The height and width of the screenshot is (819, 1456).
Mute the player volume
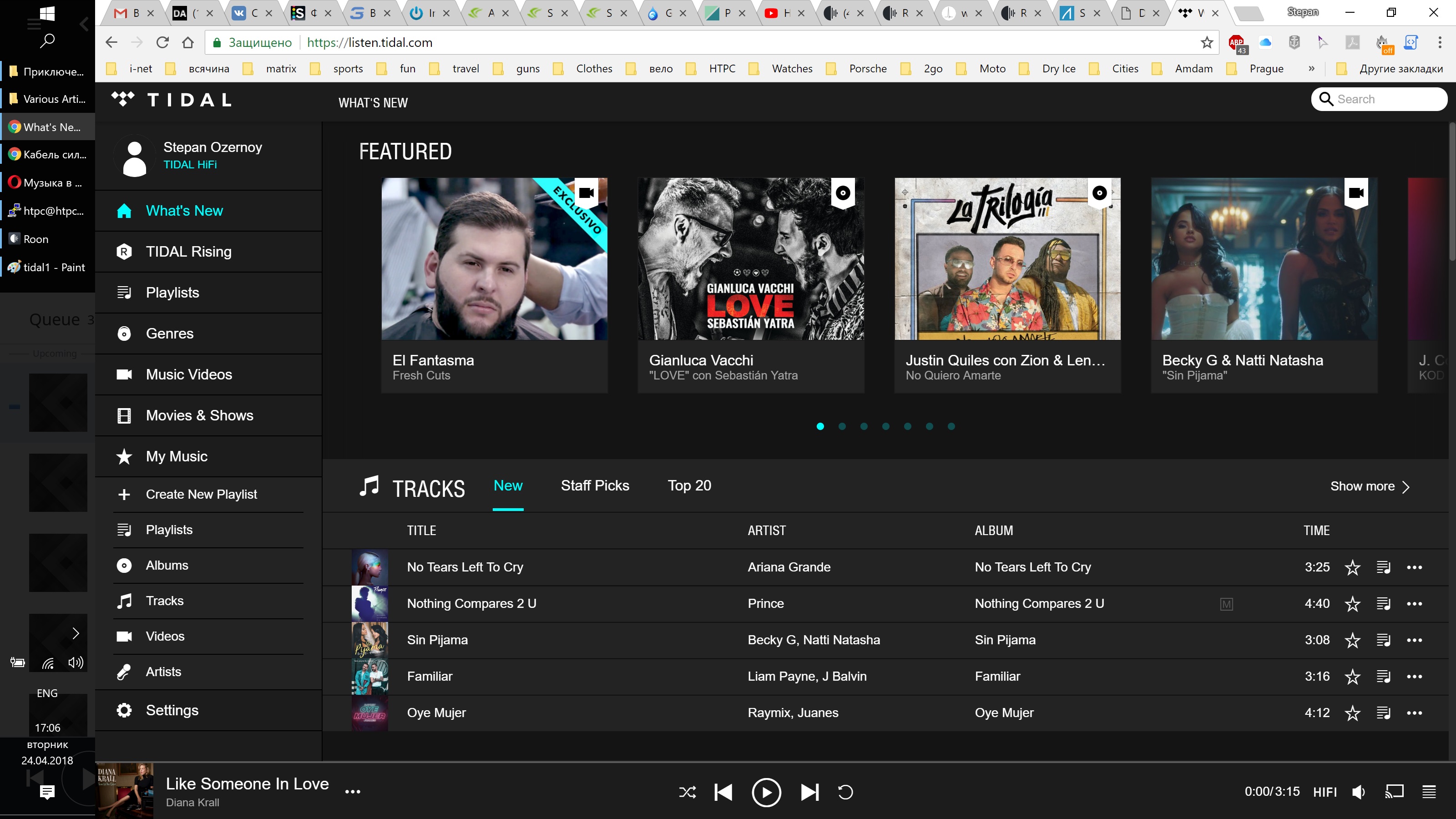1359,793
